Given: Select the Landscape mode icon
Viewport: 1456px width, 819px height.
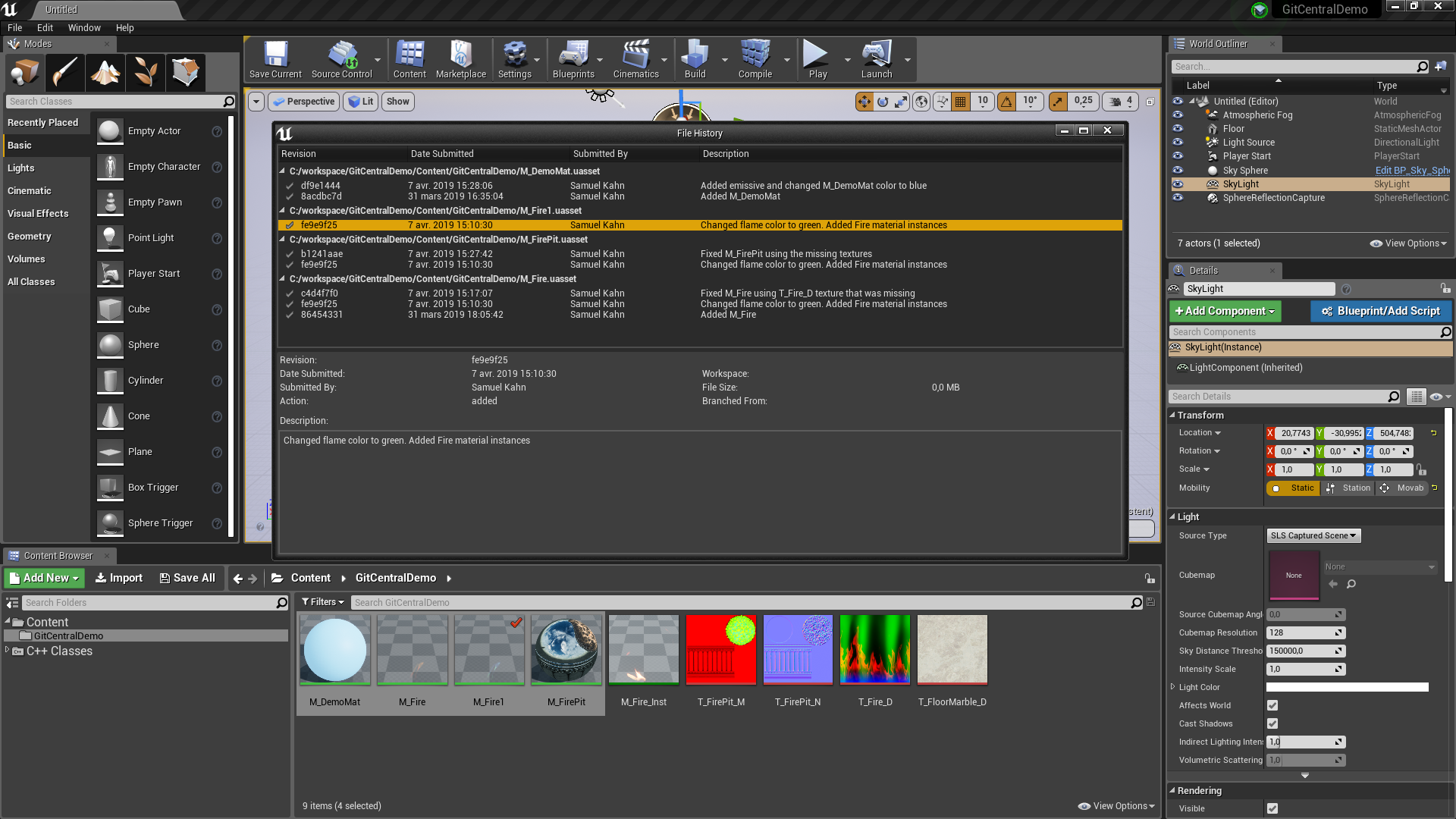Looking at the screenshot, I should [x=105, y=73].
